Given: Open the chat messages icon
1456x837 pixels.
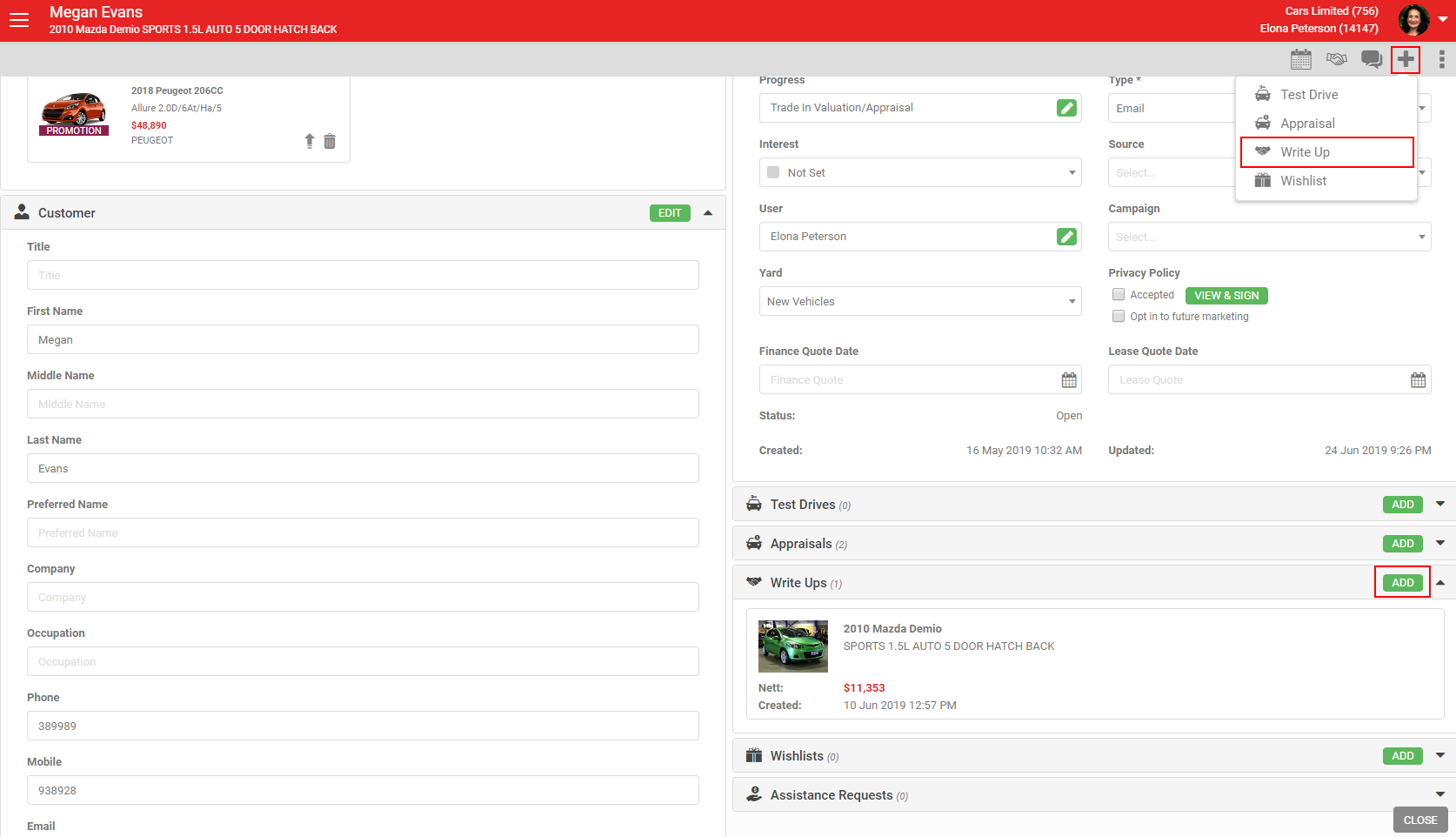Looking at the screenshot, I should pos(1372,59).
